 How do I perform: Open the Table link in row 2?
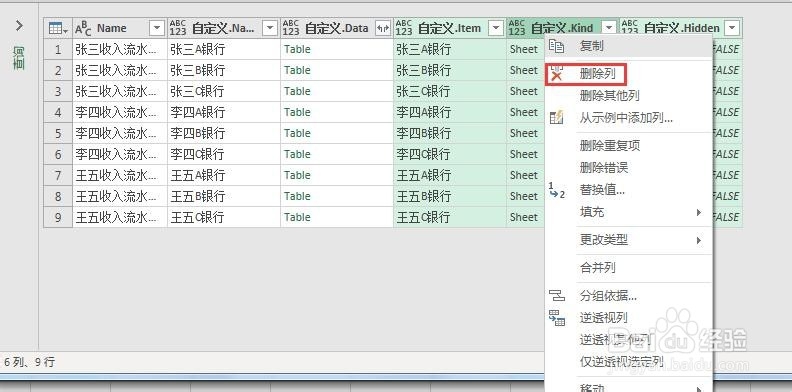tap(297, 70)
